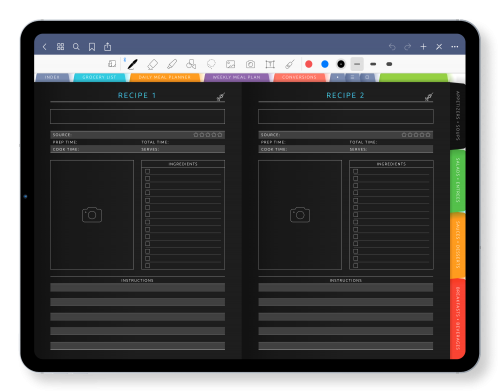Viewport: 500px width, 392px height.
Task: Click Recipe 1 'TOTAL TIME:' label
Action: tap(155, 142)
